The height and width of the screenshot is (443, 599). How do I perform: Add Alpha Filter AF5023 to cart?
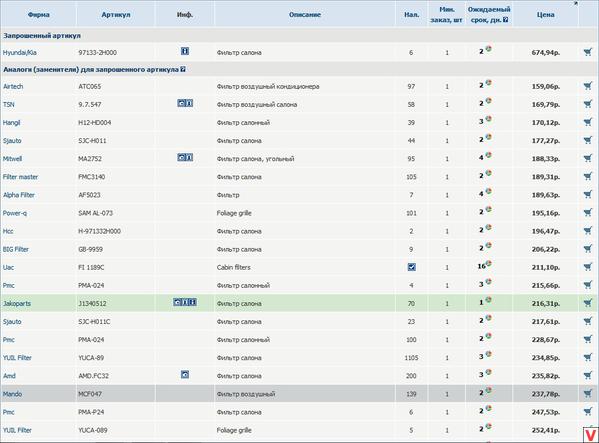pyautogui.click(x=588, y=194)
